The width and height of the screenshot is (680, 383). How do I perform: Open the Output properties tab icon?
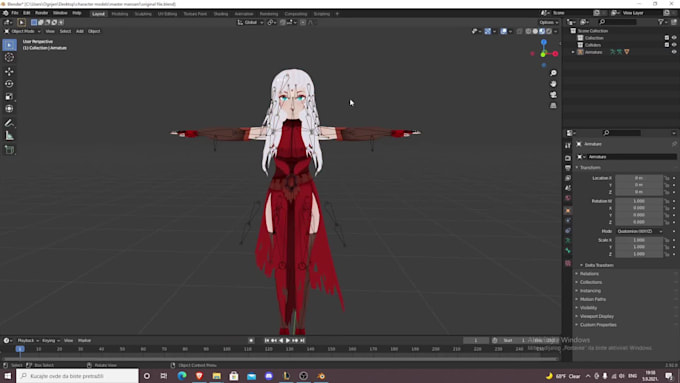[568, 168]
